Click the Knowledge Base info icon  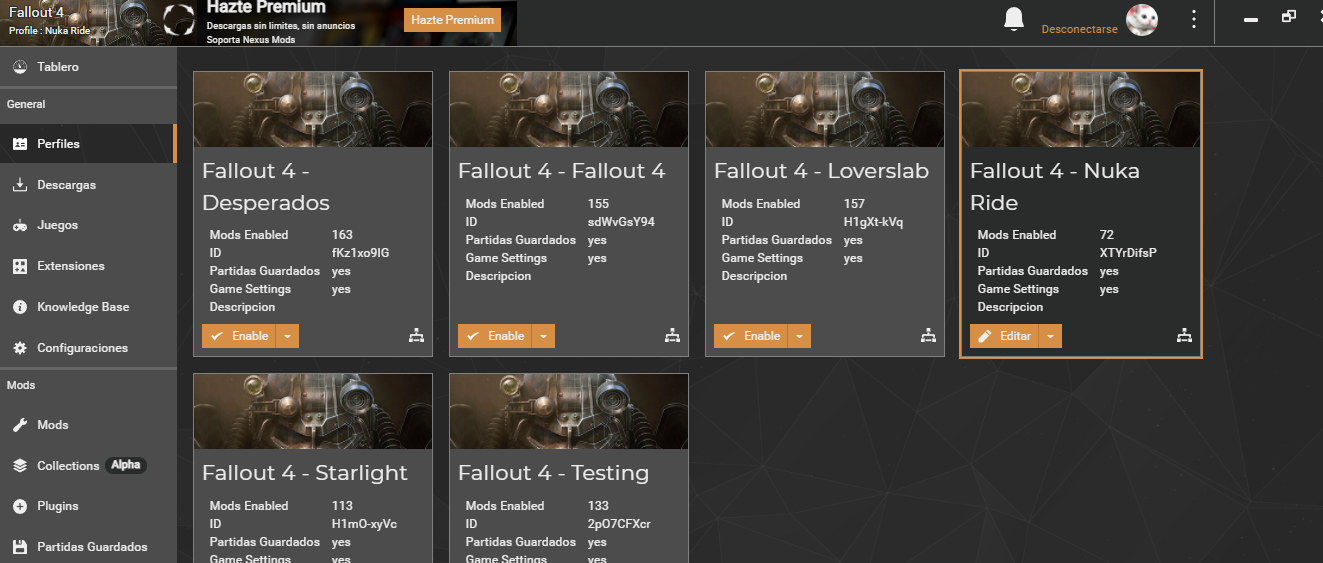(x=19, y=307)
